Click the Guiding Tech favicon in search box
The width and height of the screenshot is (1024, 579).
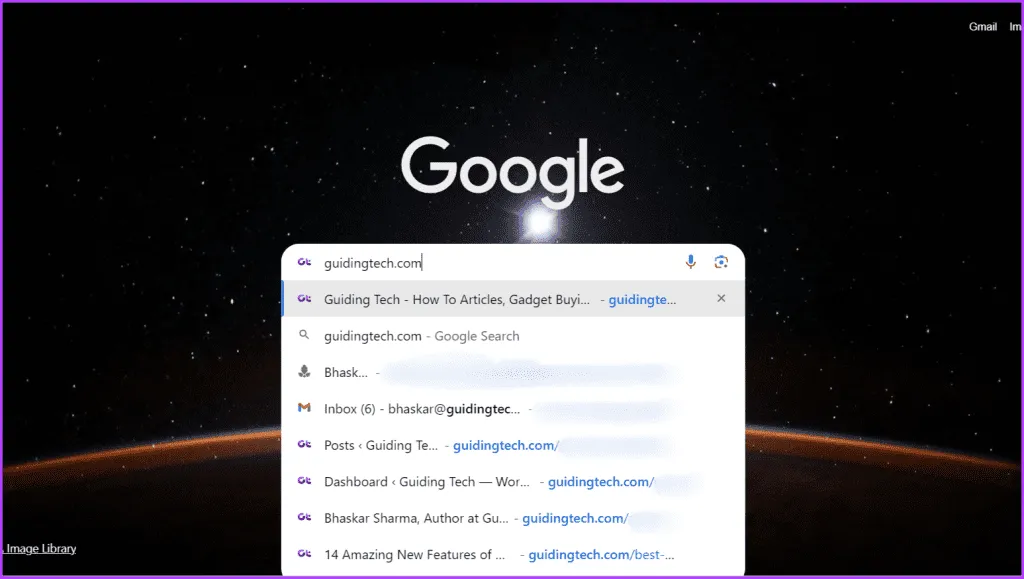[304, 262]
